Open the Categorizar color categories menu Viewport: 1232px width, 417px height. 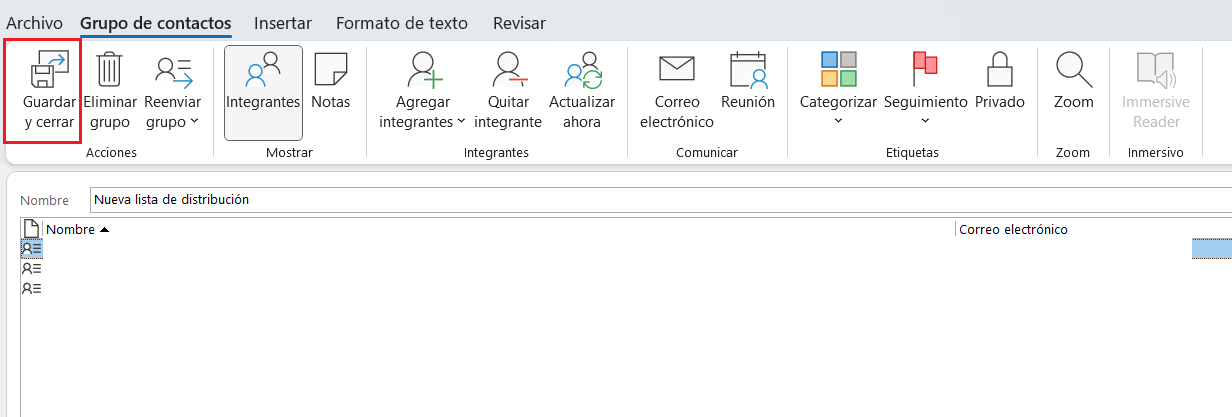tap(838, 110)
